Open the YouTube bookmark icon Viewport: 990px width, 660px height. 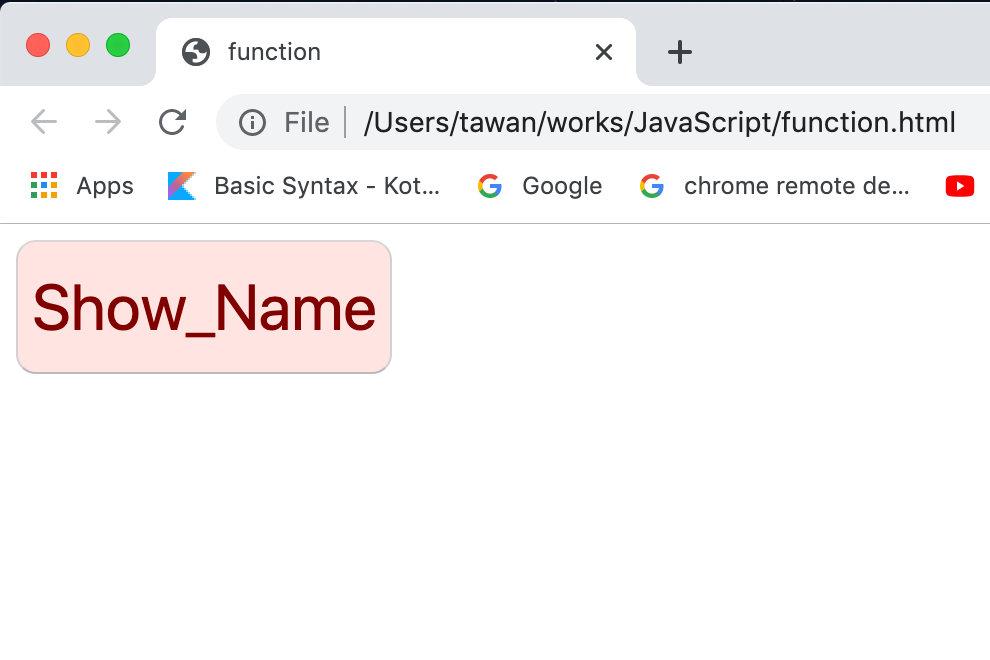pos(960,186)
